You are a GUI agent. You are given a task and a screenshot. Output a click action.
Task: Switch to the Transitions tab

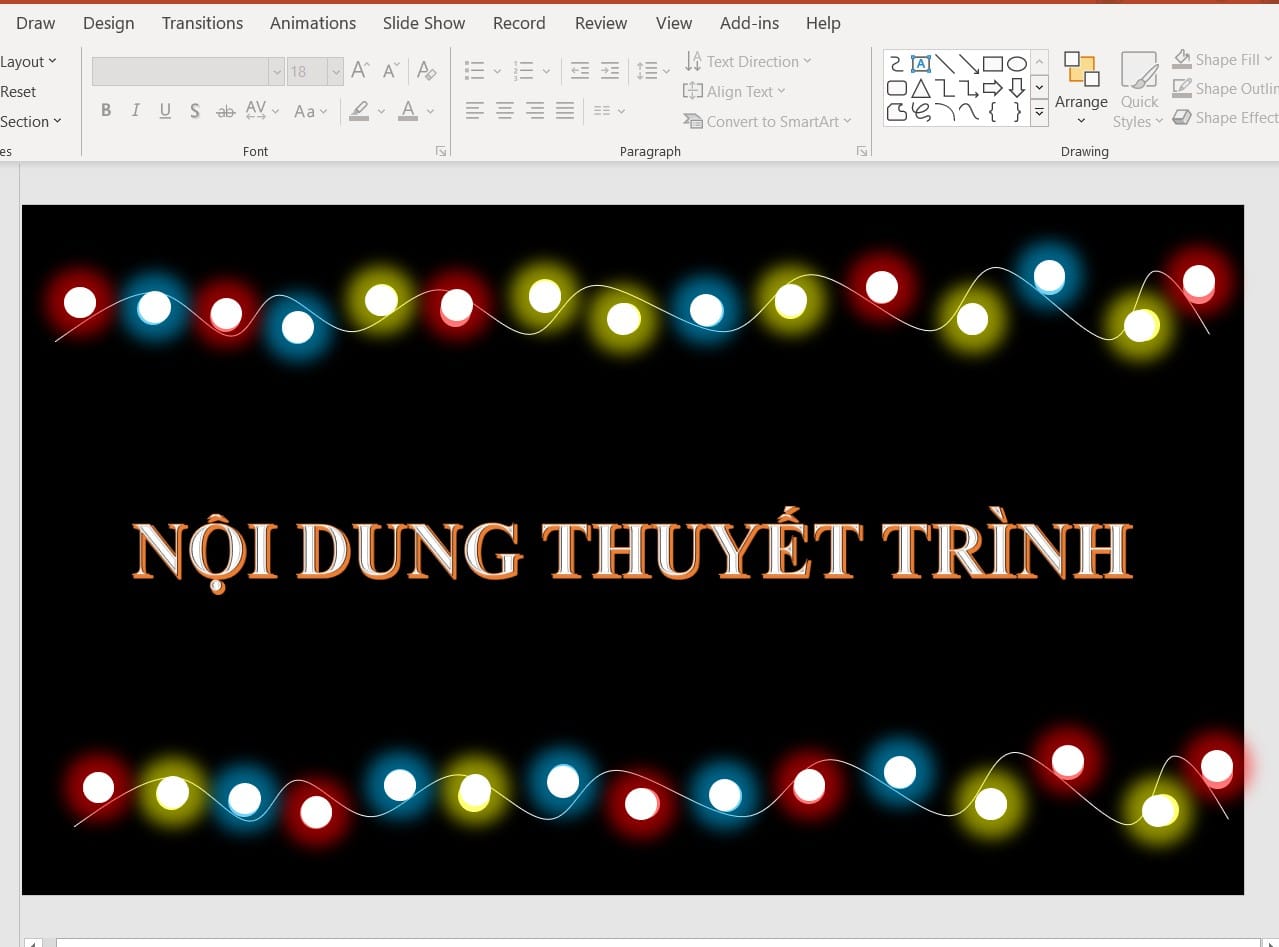(202, 23)
